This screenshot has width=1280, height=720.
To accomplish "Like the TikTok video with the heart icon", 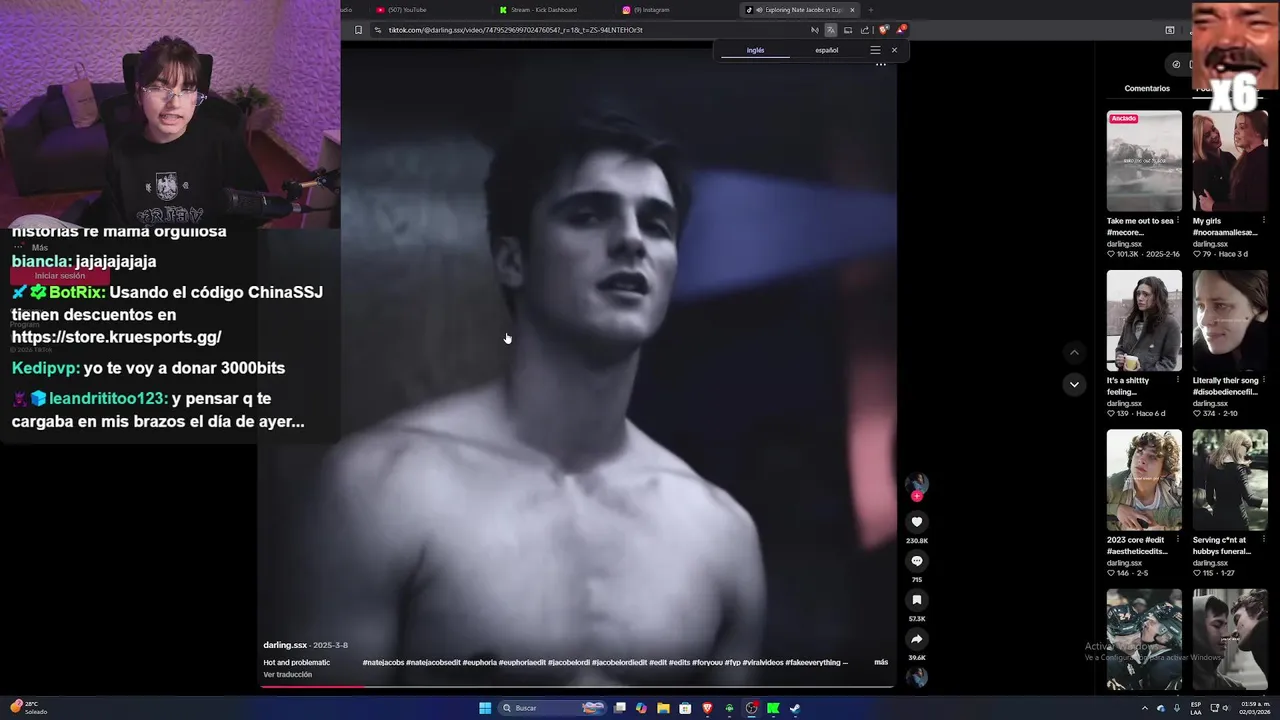I will 916,522.
